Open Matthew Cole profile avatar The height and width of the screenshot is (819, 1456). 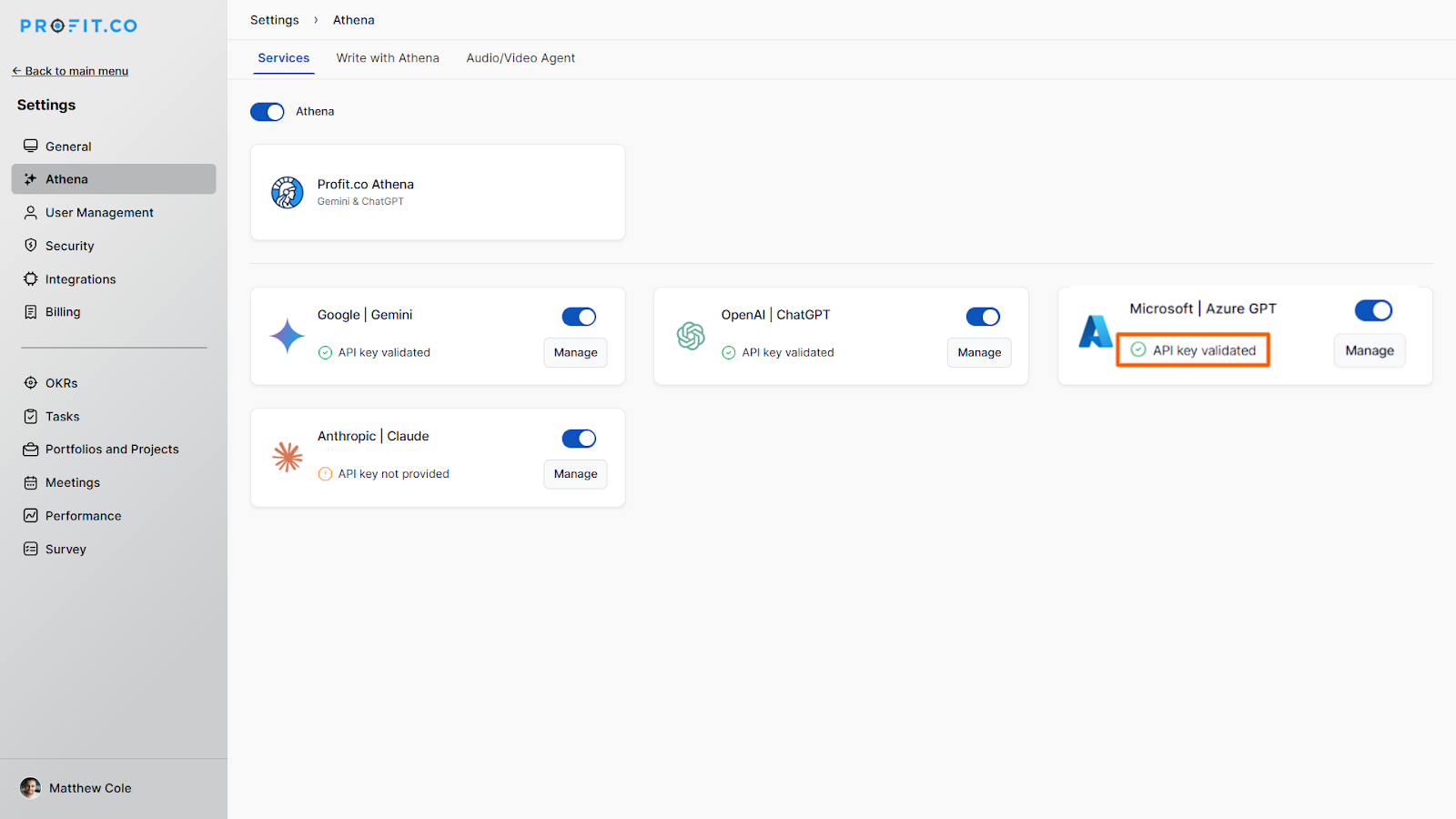31,788
